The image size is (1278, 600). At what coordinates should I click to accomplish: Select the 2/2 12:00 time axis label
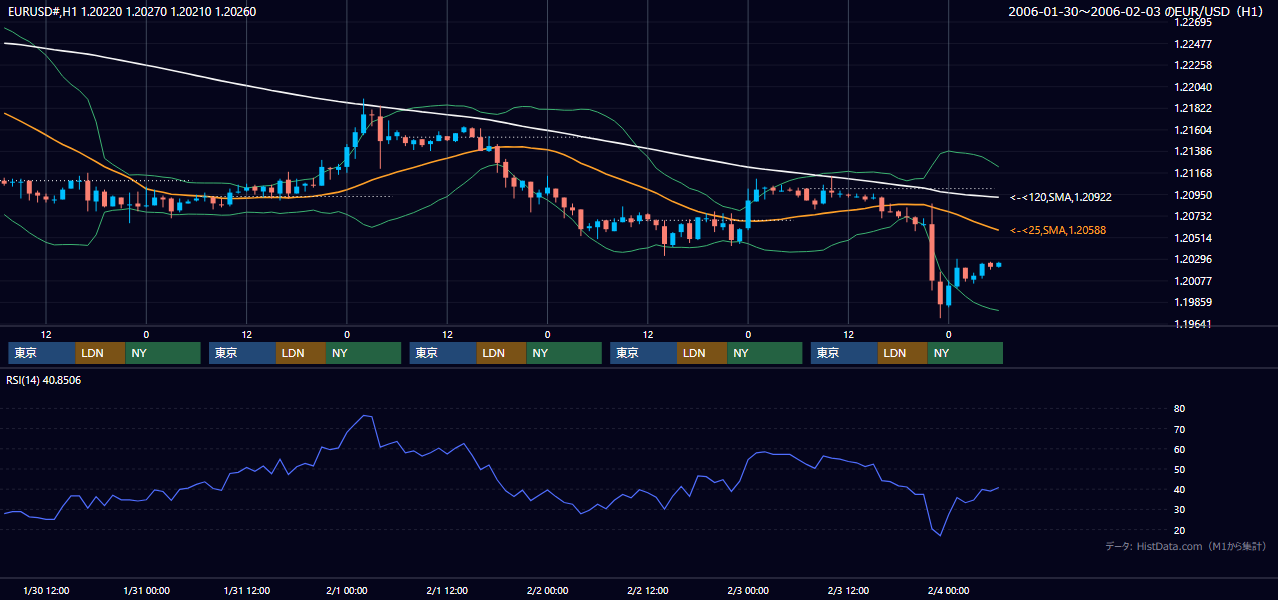click(648, 590)
